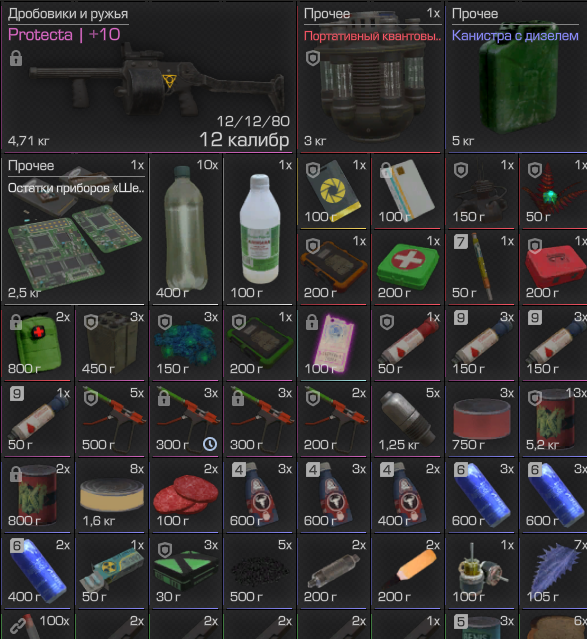Select the portable quantum device item
The width and height of the screenshot is (587, 639).
coord(370,77)
